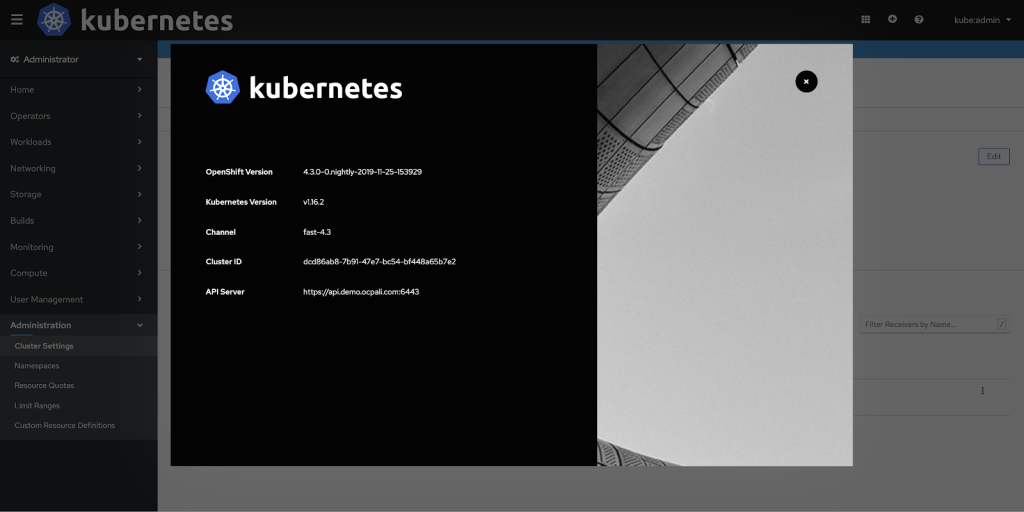Expand the Operators navigation section
The image size is (1024, 512).
pyautogui.click(x=78, y=116)
